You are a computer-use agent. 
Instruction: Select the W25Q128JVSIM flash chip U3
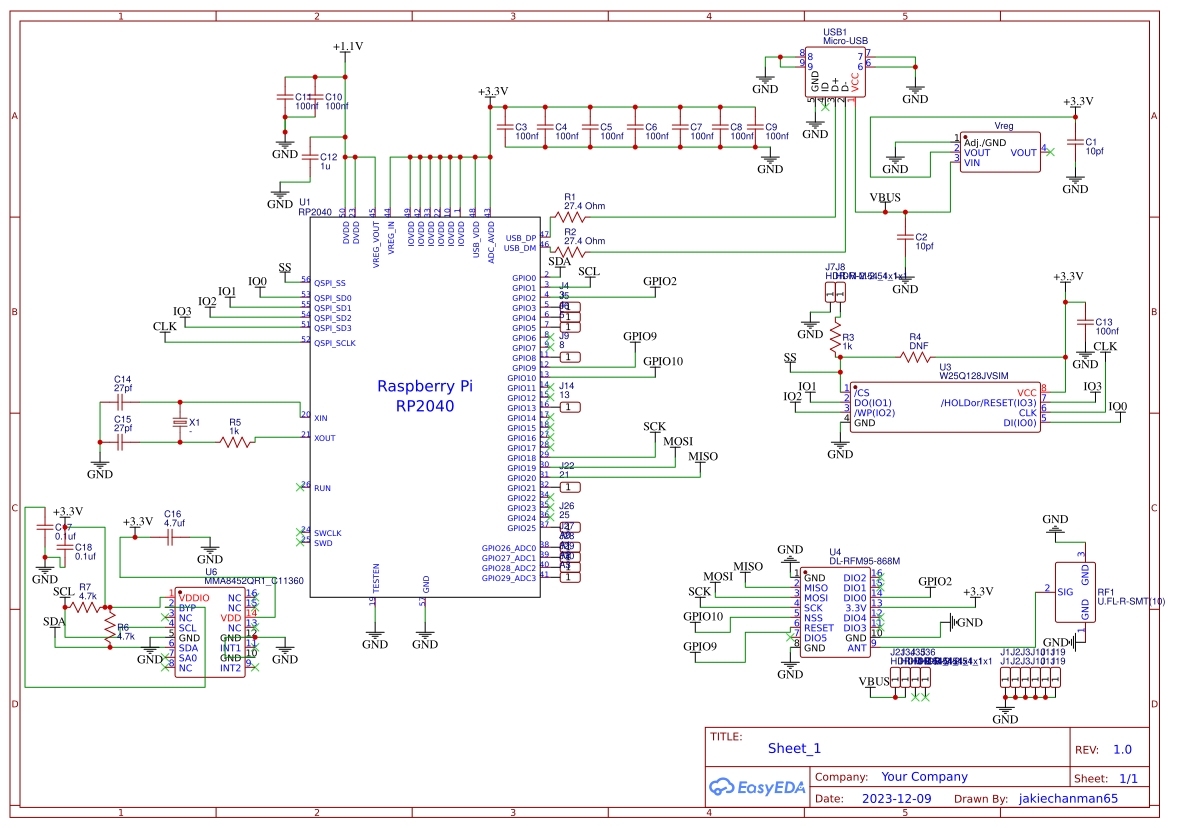(945, 405)
